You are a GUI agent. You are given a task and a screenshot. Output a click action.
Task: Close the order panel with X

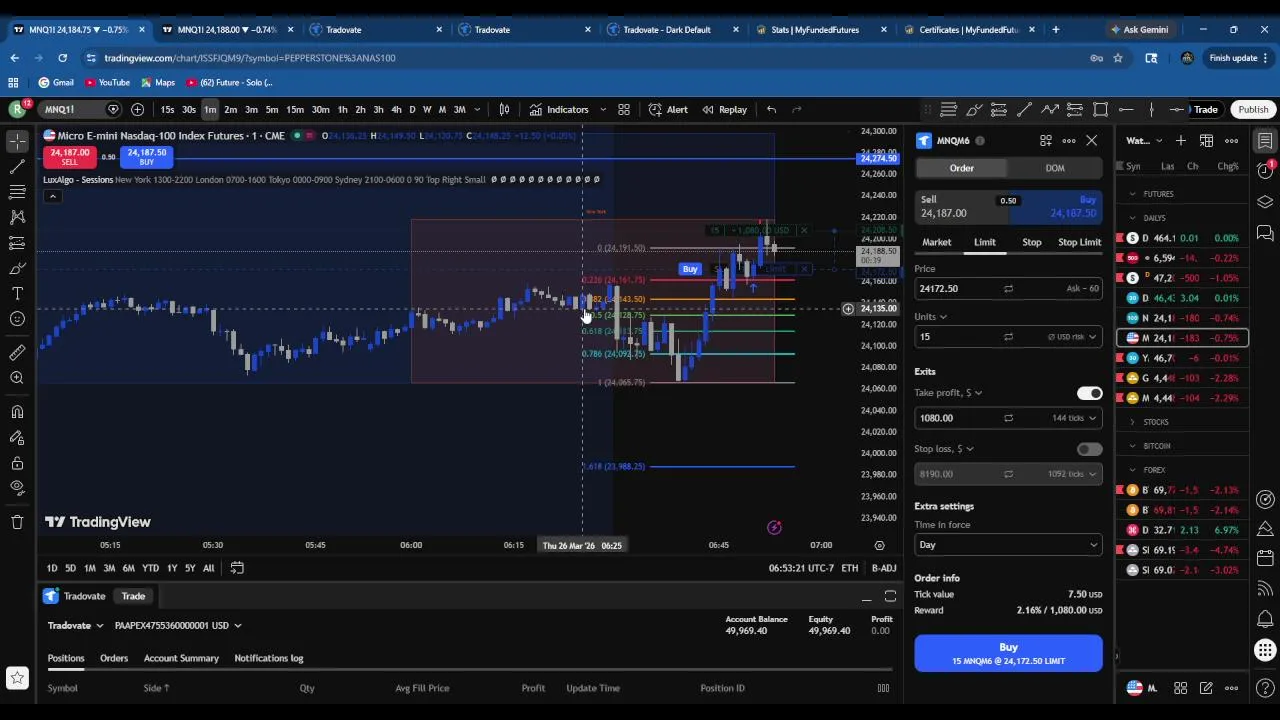point(1091,141)
